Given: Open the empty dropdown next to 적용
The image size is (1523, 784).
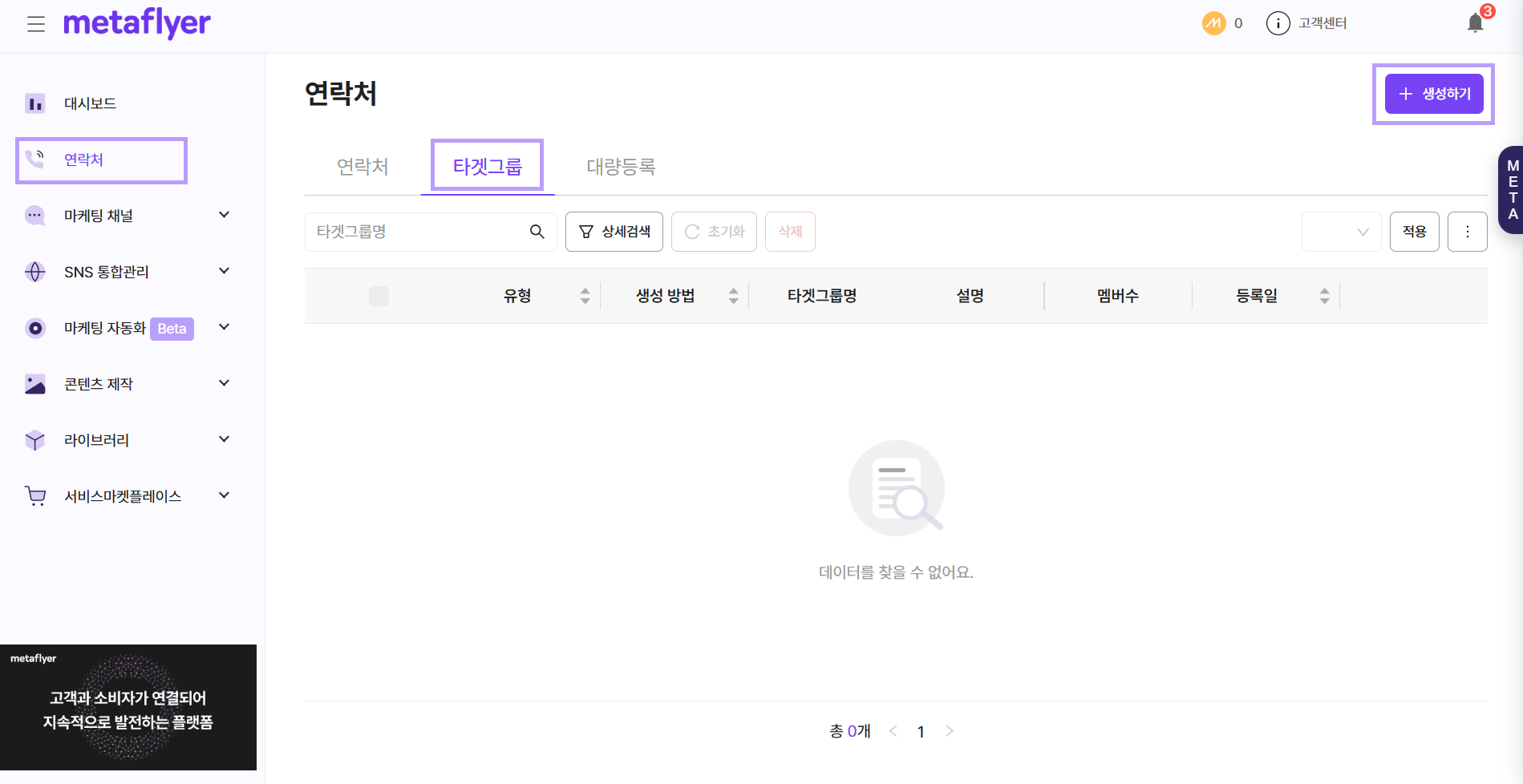Looking at the screenshot, I should (x=1341, y=232).
